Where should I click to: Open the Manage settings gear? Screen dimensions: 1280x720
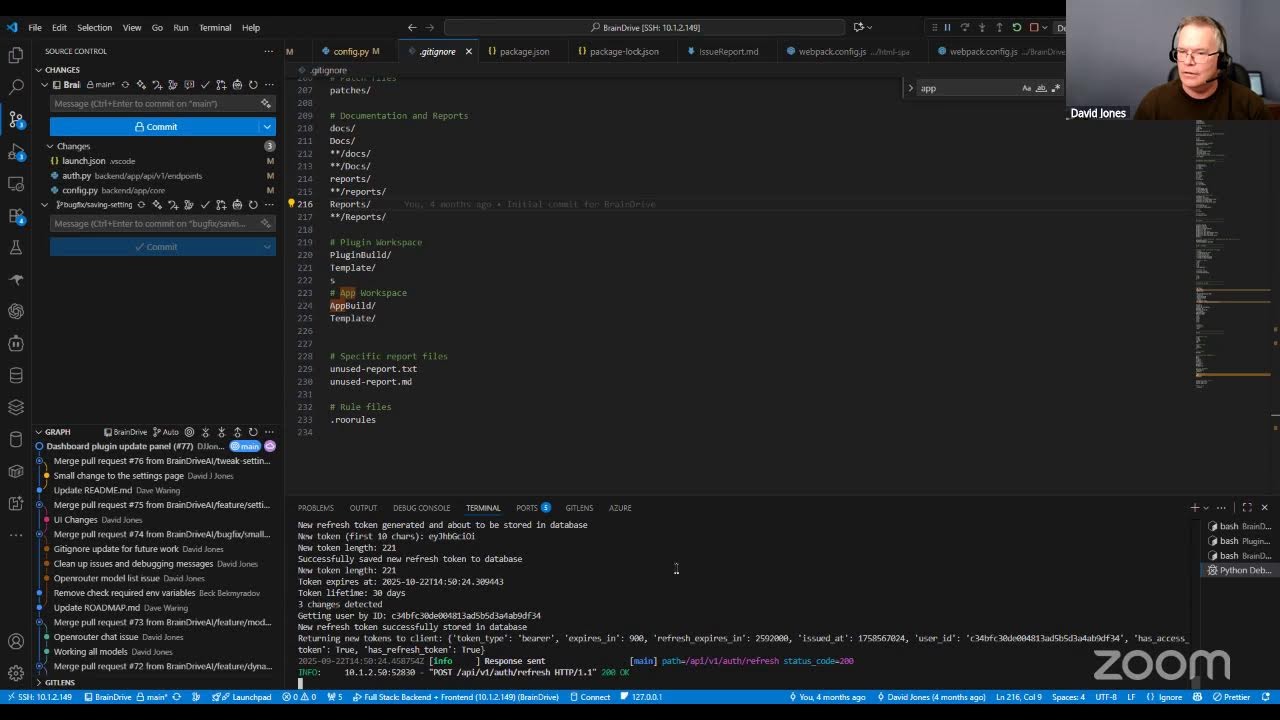click(x=16, y=673)
